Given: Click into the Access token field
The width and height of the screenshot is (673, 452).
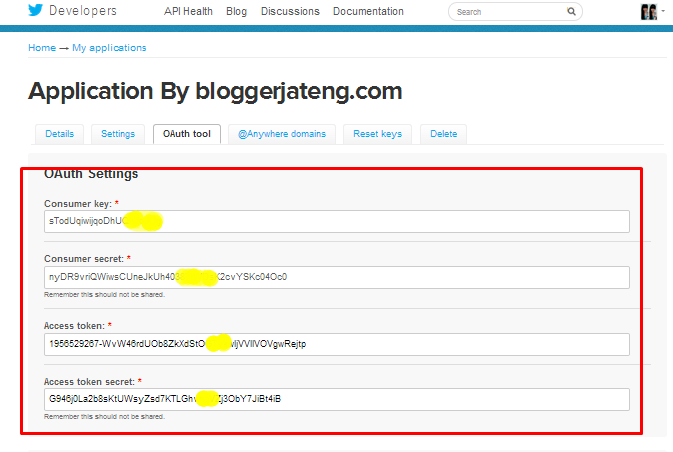Looking at the screenshot, I should (x=337, y=344).
